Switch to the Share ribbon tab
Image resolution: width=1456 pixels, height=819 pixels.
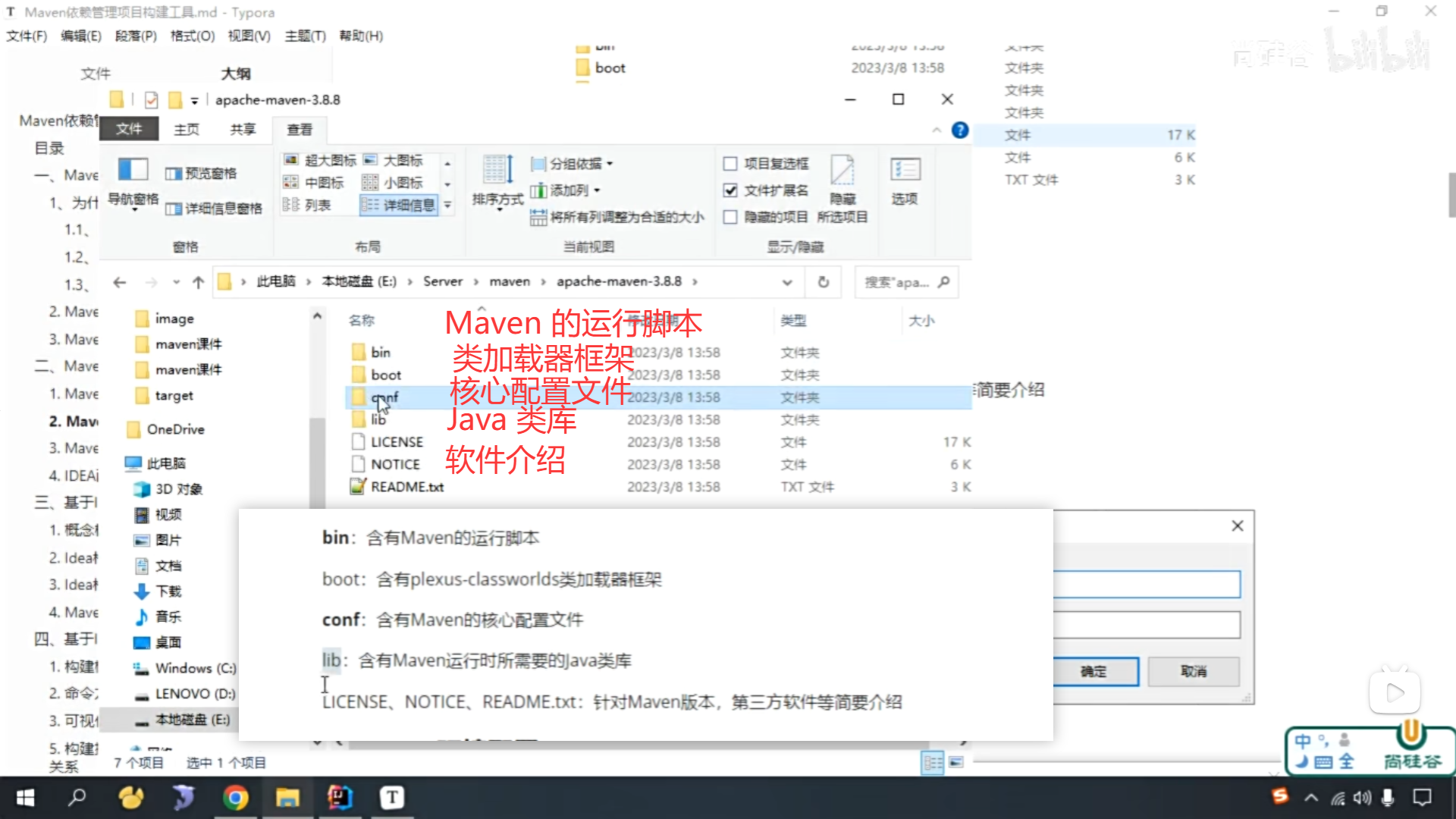pos(243,130)
